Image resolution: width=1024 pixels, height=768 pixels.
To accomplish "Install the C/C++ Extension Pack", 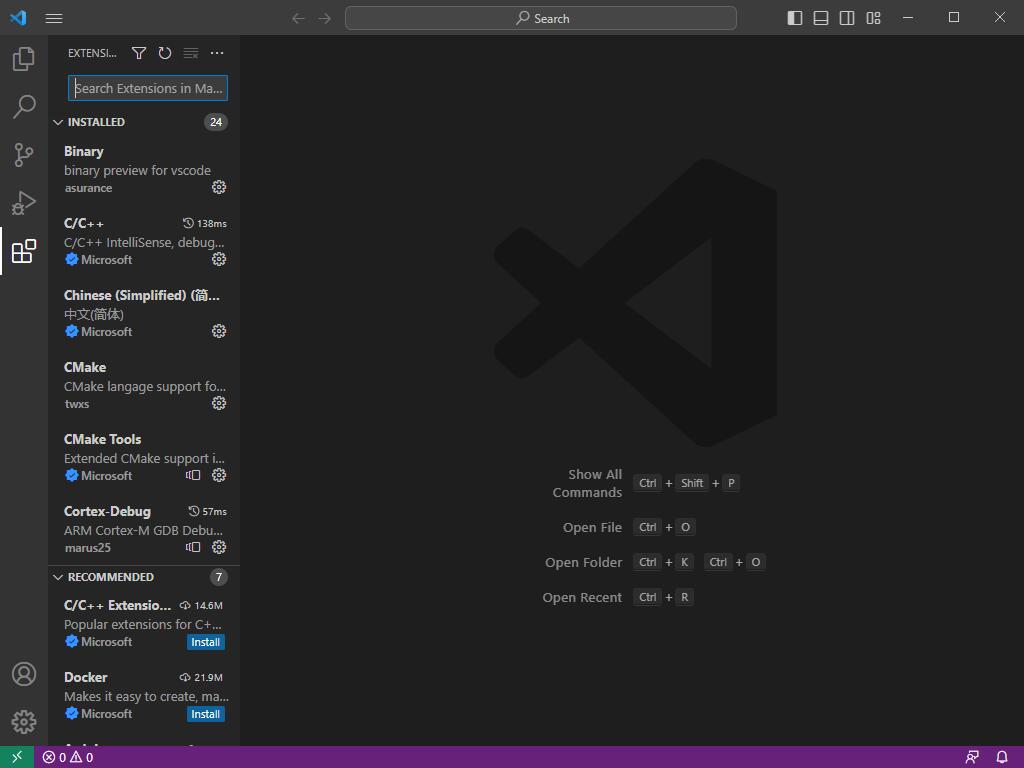I will [x=205, y=642].
